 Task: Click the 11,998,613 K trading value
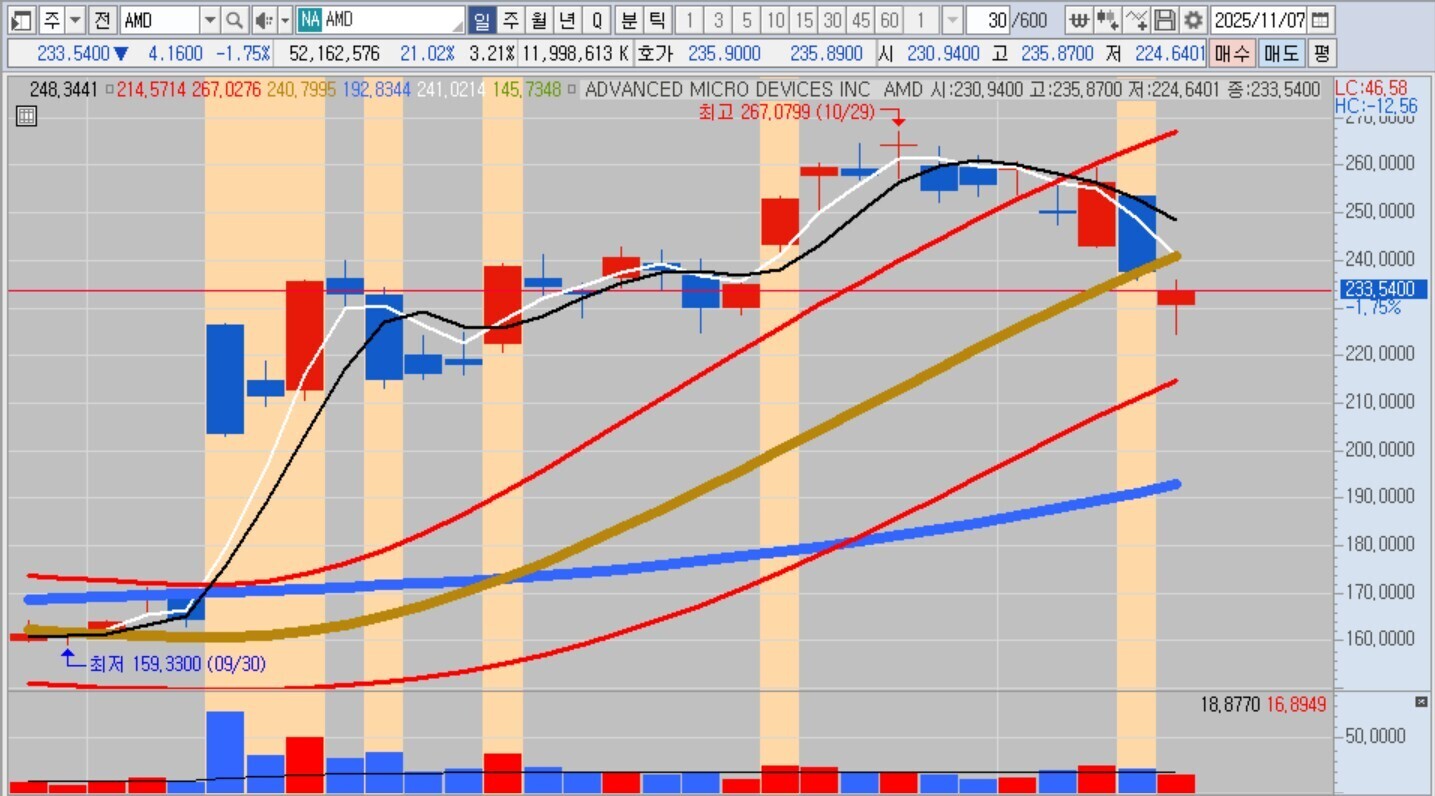575,53
